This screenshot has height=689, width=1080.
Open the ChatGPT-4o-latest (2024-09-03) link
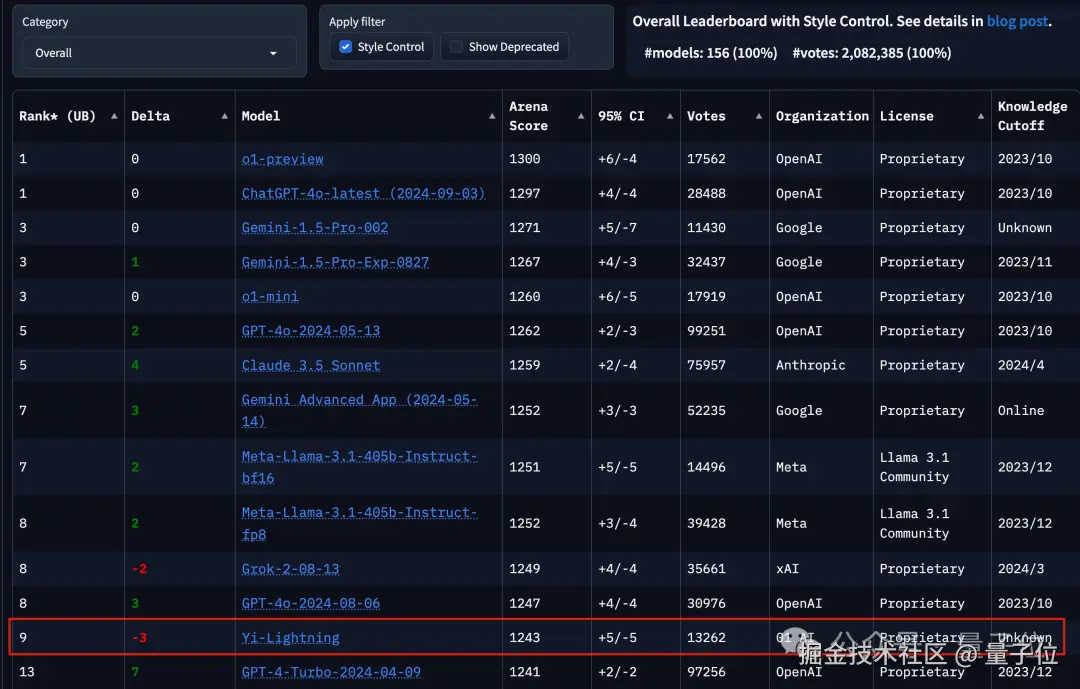point(363,194)
